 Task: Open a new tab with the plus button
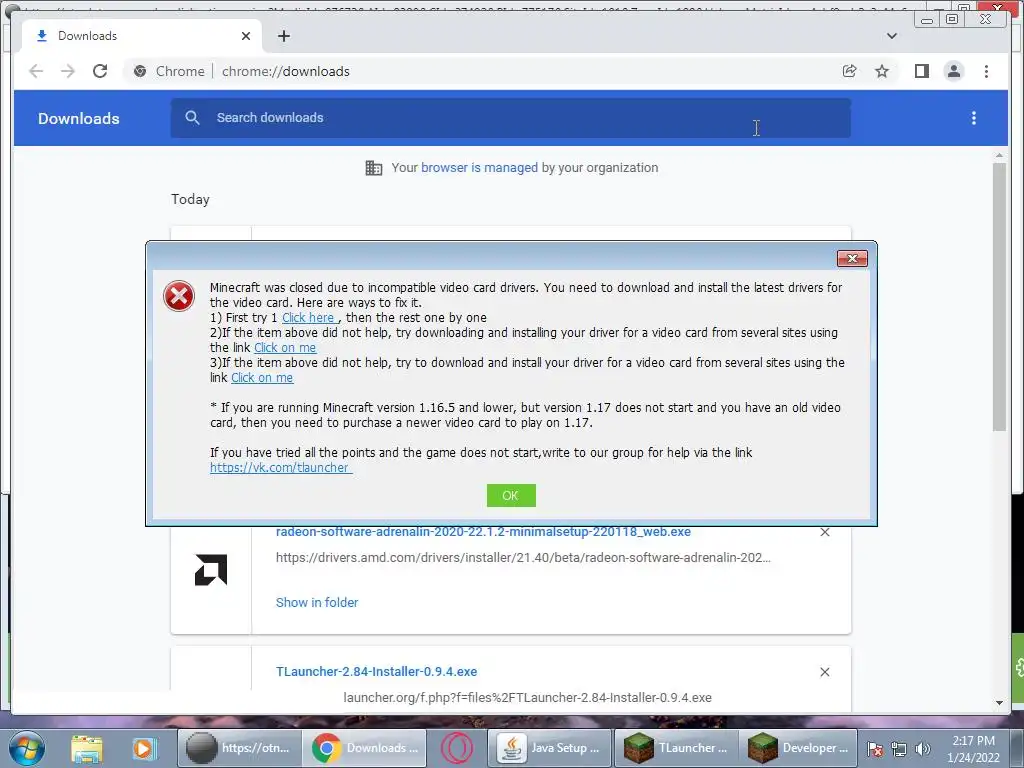point(283,36)
